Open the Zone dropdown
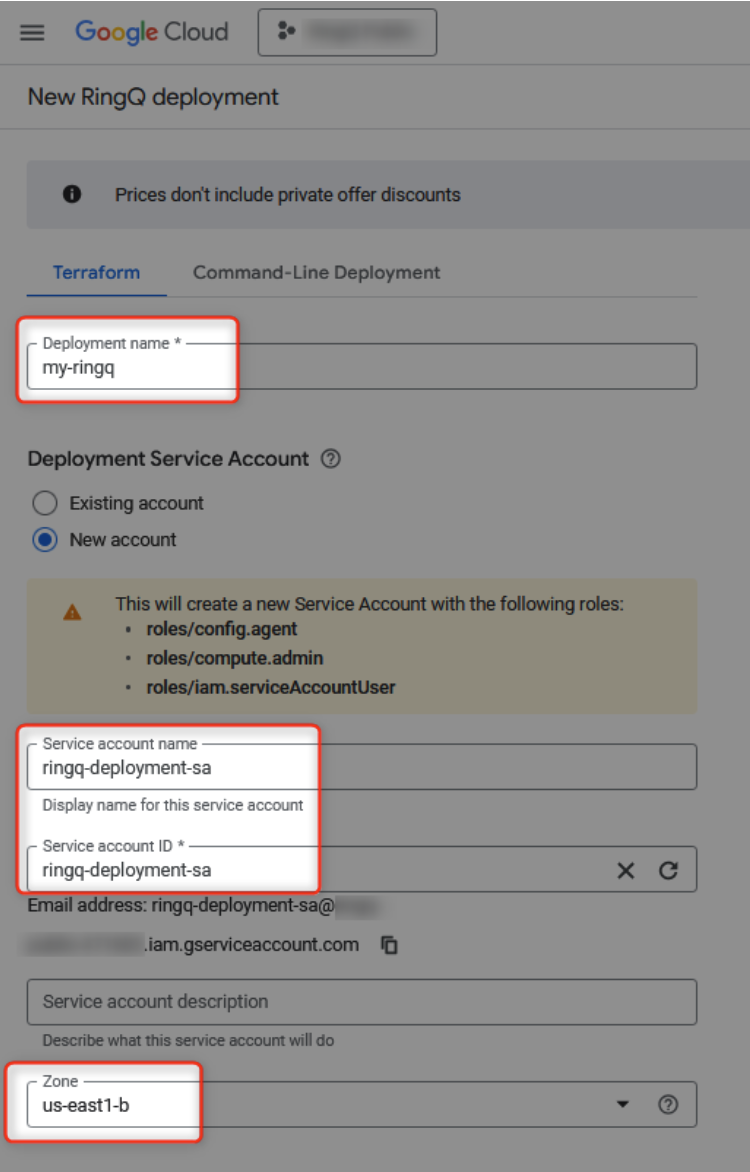 (362, 1104)
